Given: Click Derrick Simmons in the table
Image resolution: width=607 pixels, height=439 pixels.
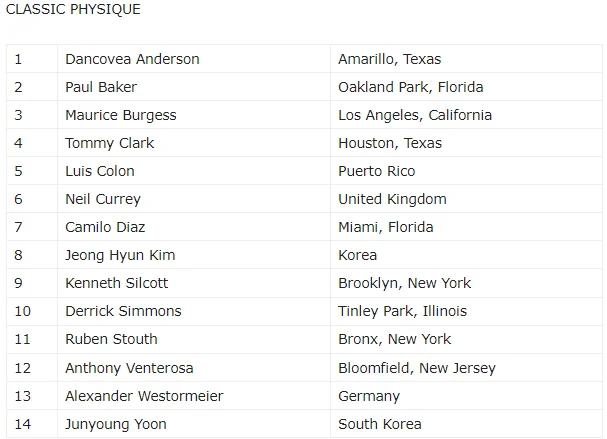Looking at the screenshot, I should [123, 311].
